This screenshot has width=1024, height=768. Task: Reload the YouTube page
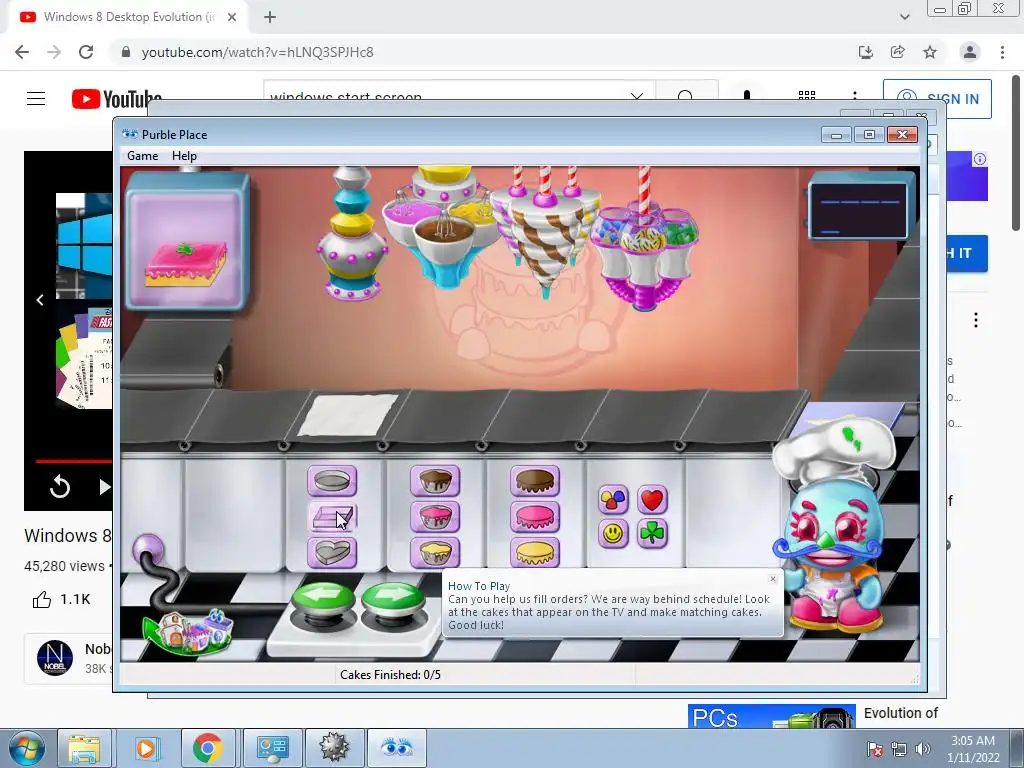point(86,52)
